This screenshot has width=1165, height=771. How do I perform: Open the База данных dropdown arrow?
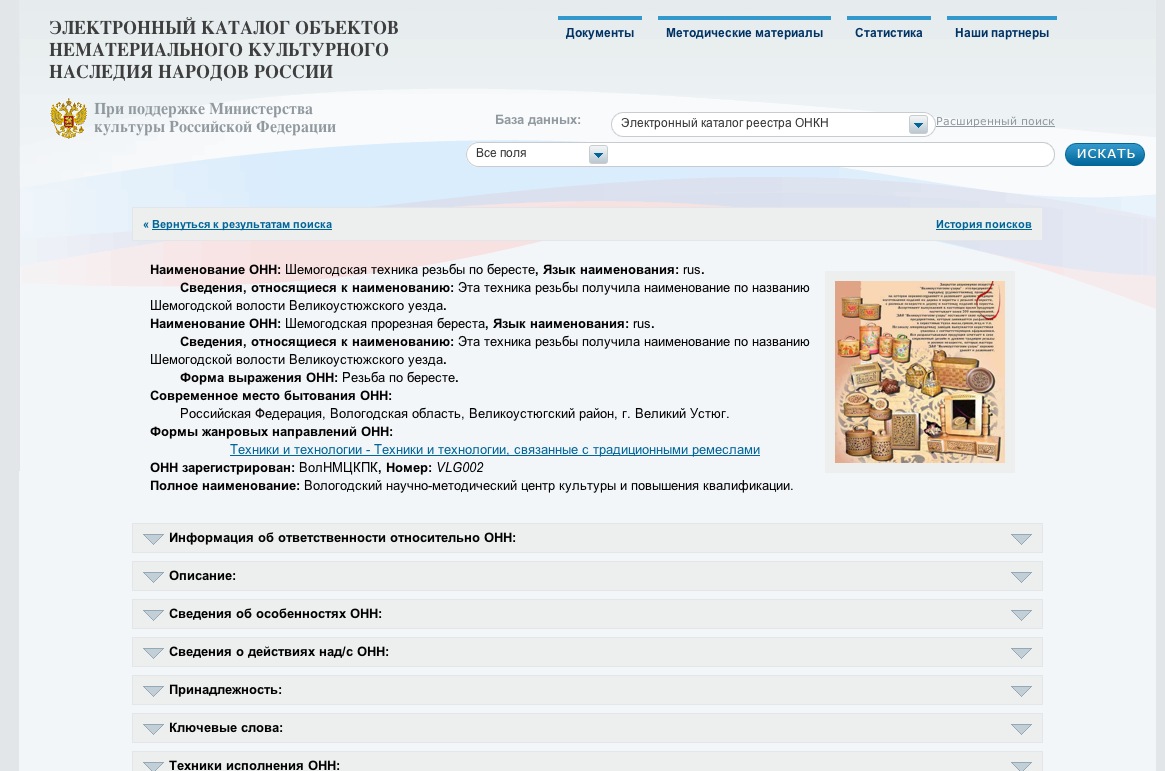click(918, 124)
